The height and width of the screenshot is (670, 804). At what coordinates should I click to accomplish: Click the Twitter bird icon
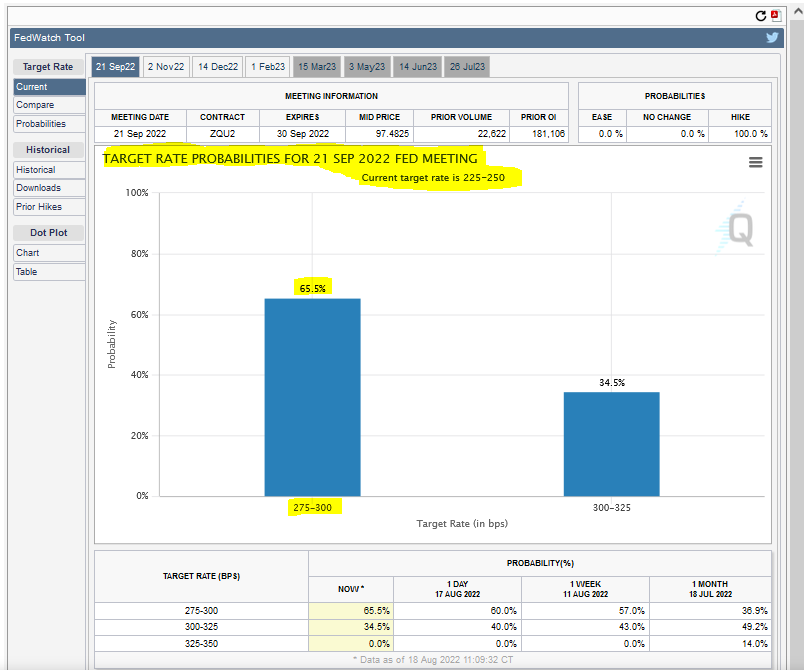click(772, 37)
